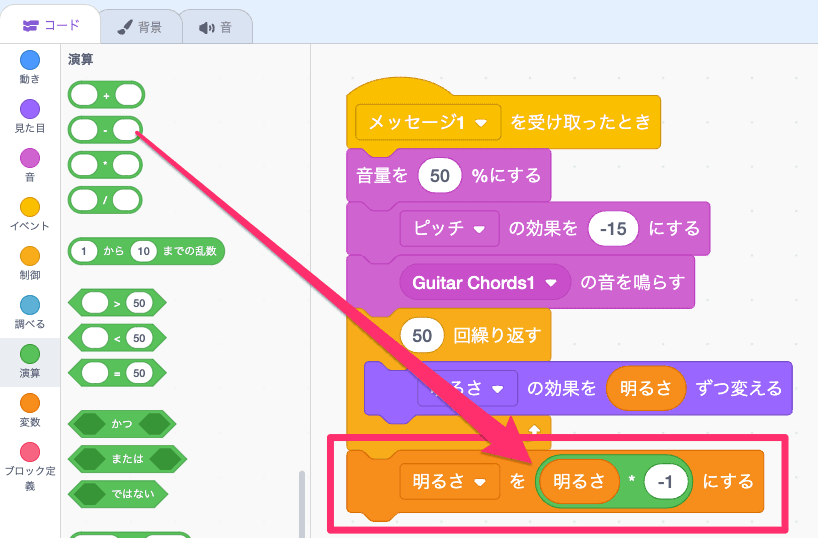Click the empty field of the > block

click(x=95, y=303)
